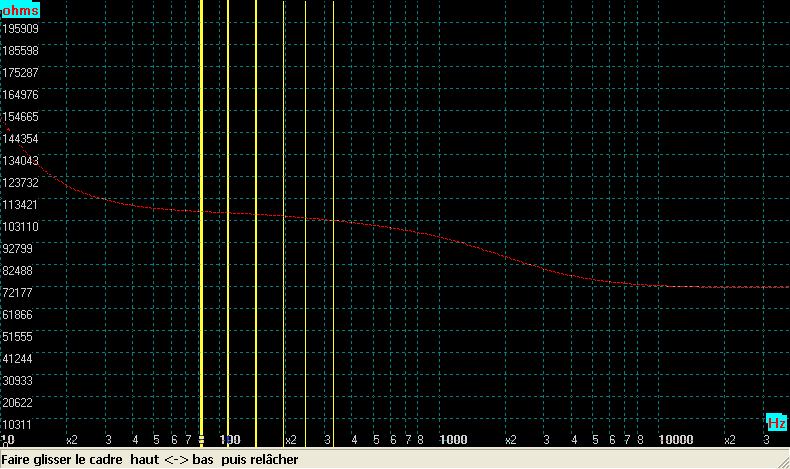Click the 100 frequency axis label
Screen dimensions: 790x469
pos(230,440)
